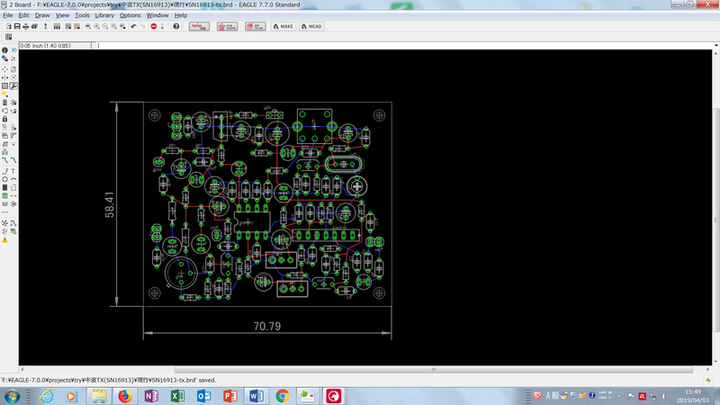Print the board using the printer icon
This screenshot has height=405, width=720.
[27, 26]
